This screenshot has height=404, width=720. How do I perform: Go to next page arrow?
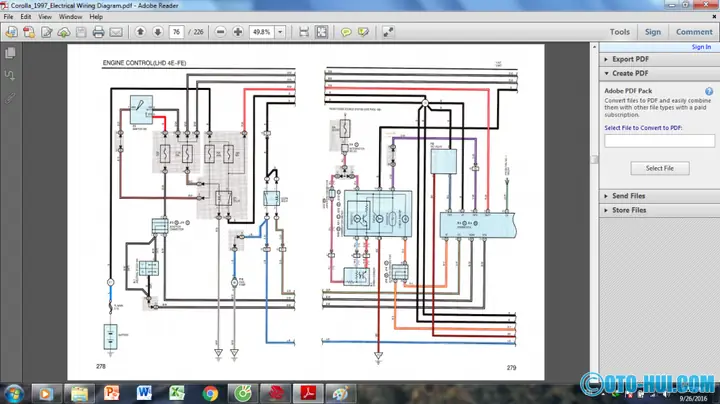coord(158,32)
